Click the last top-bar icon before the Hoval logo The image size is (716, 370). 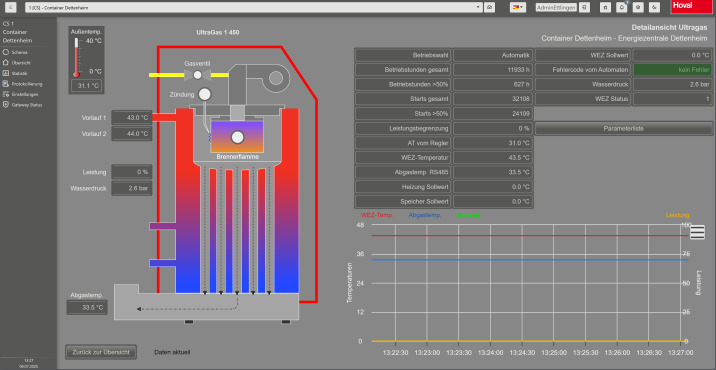[655, 7]
